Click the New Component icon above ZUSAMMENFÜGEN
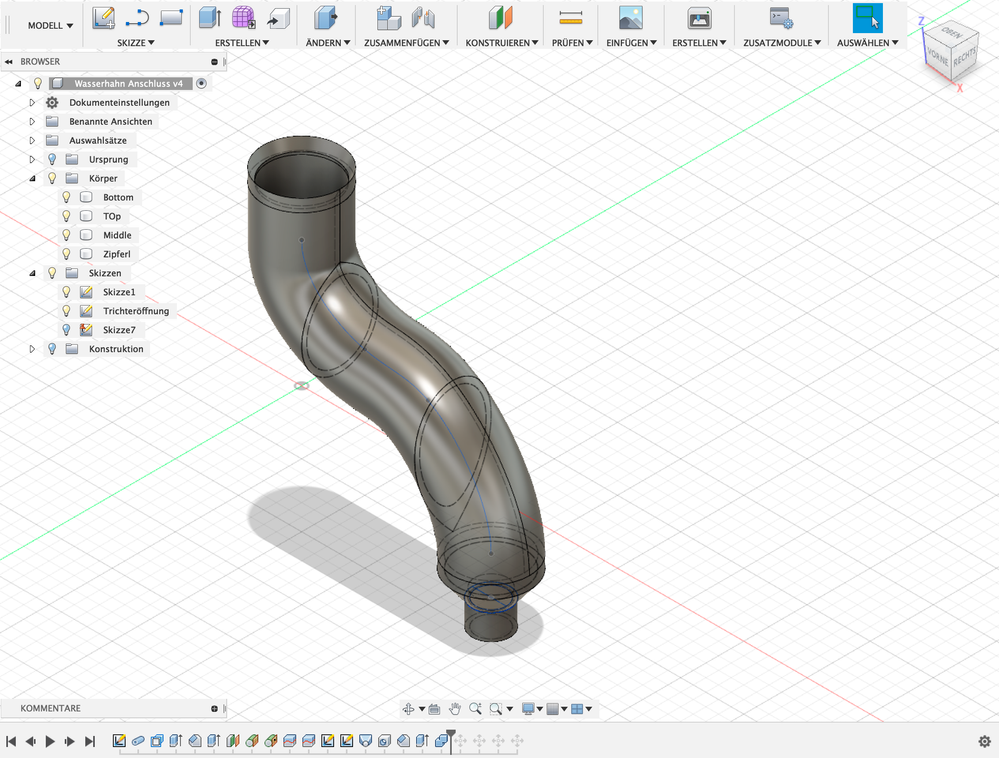The image size is (999, 758). 387,18
